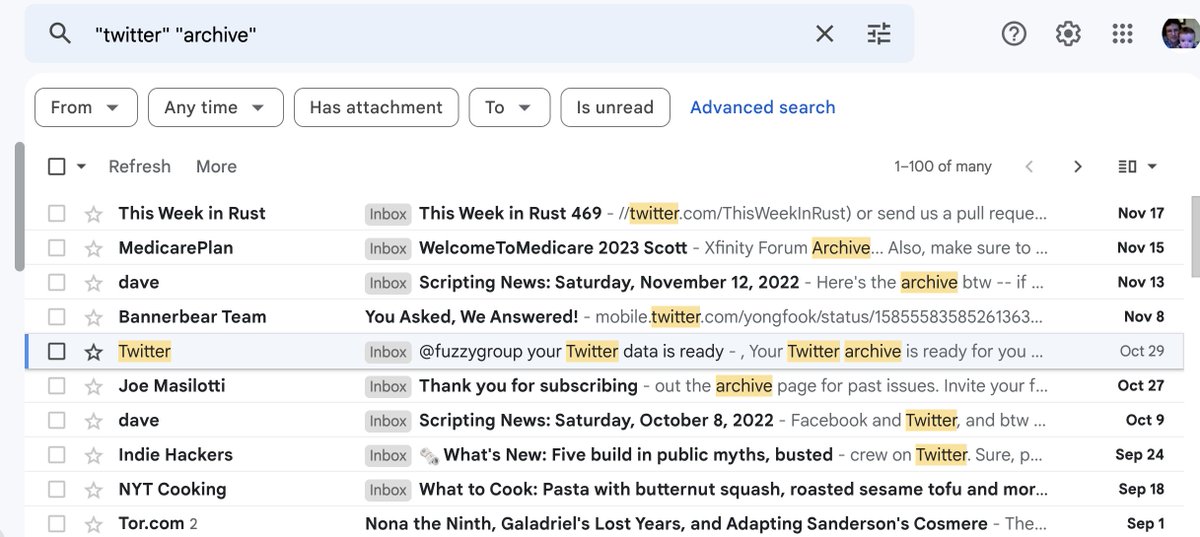Open Advanced search link
This screenshot has width=1200, height=537.
point(763,107)
